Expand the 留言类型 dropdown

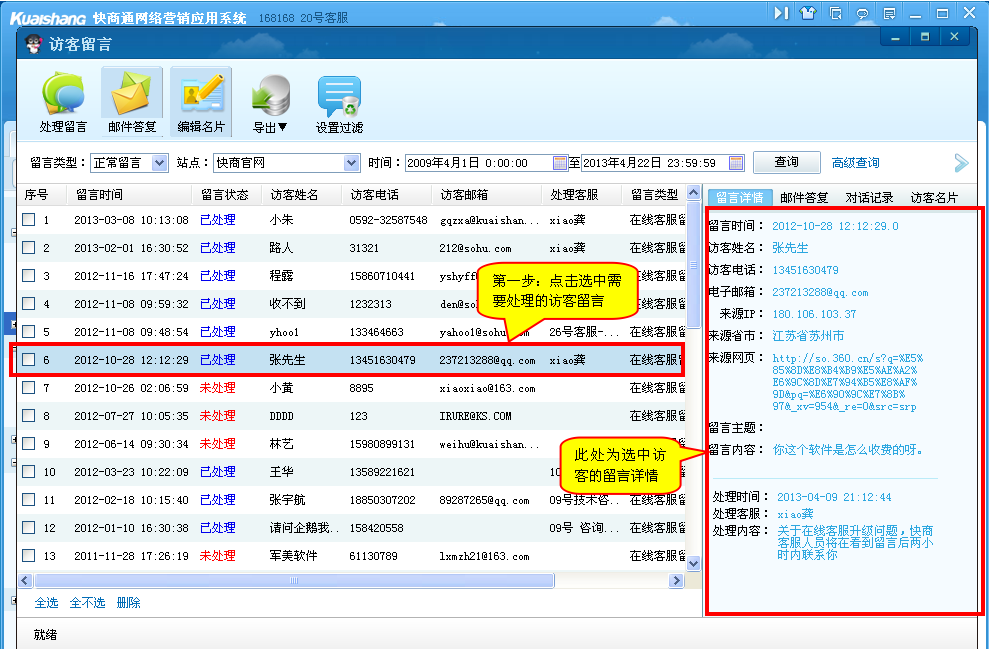(x=159, y=163)
